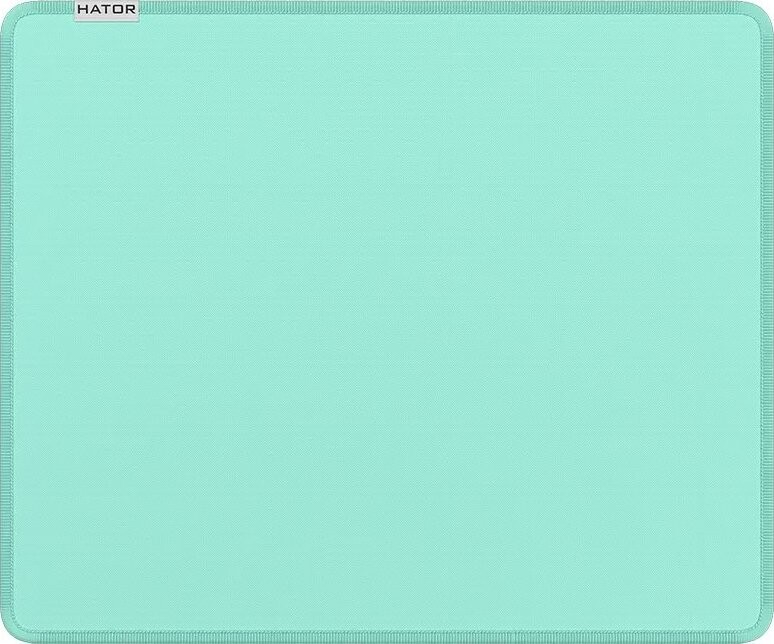This screenshot has width=774, height=644.
Task: Click the left stitched edge midpoint
Action: point(6,322)
